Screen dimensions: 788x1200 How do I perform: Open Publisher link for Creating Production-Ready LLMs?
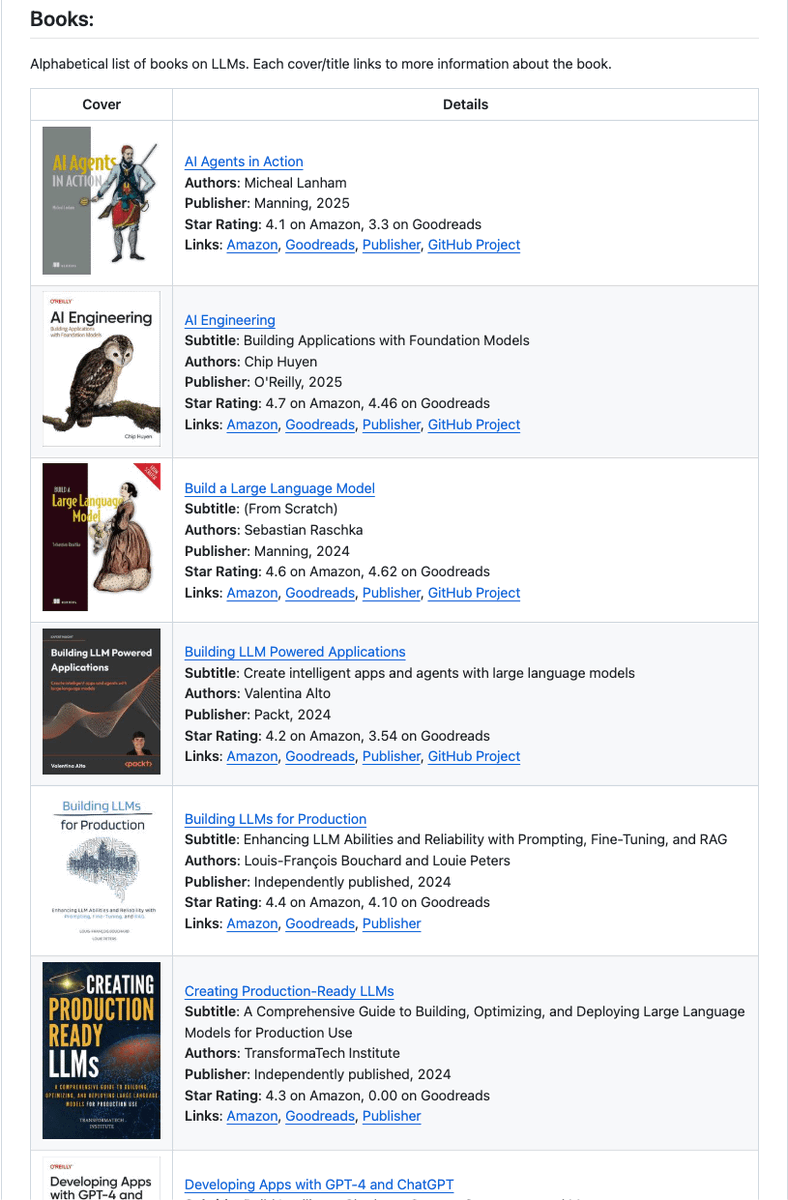coord(392,1115)
